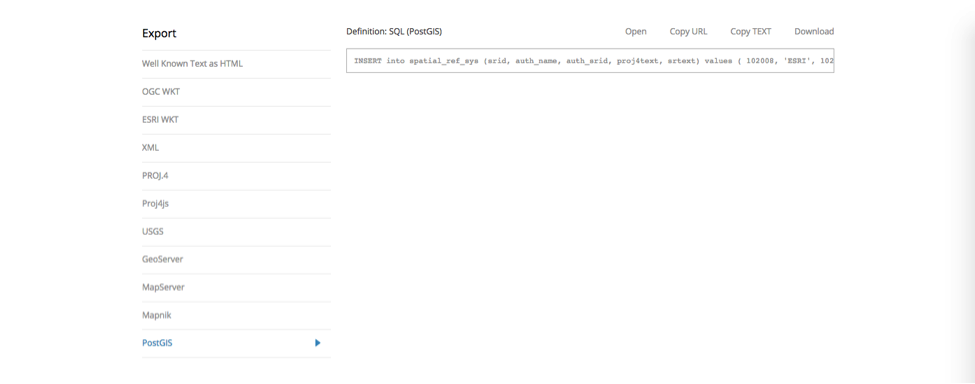This screenshot has width=975, height=384.
Task: Open GeoServer export definition
Action: pos(162,259)
